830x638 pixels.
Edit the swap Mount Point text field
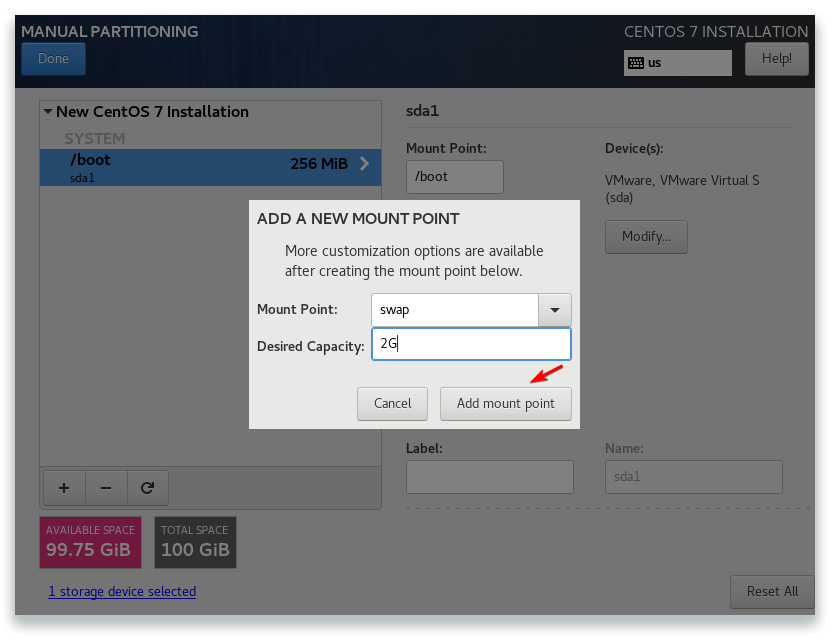coord(455,310)
